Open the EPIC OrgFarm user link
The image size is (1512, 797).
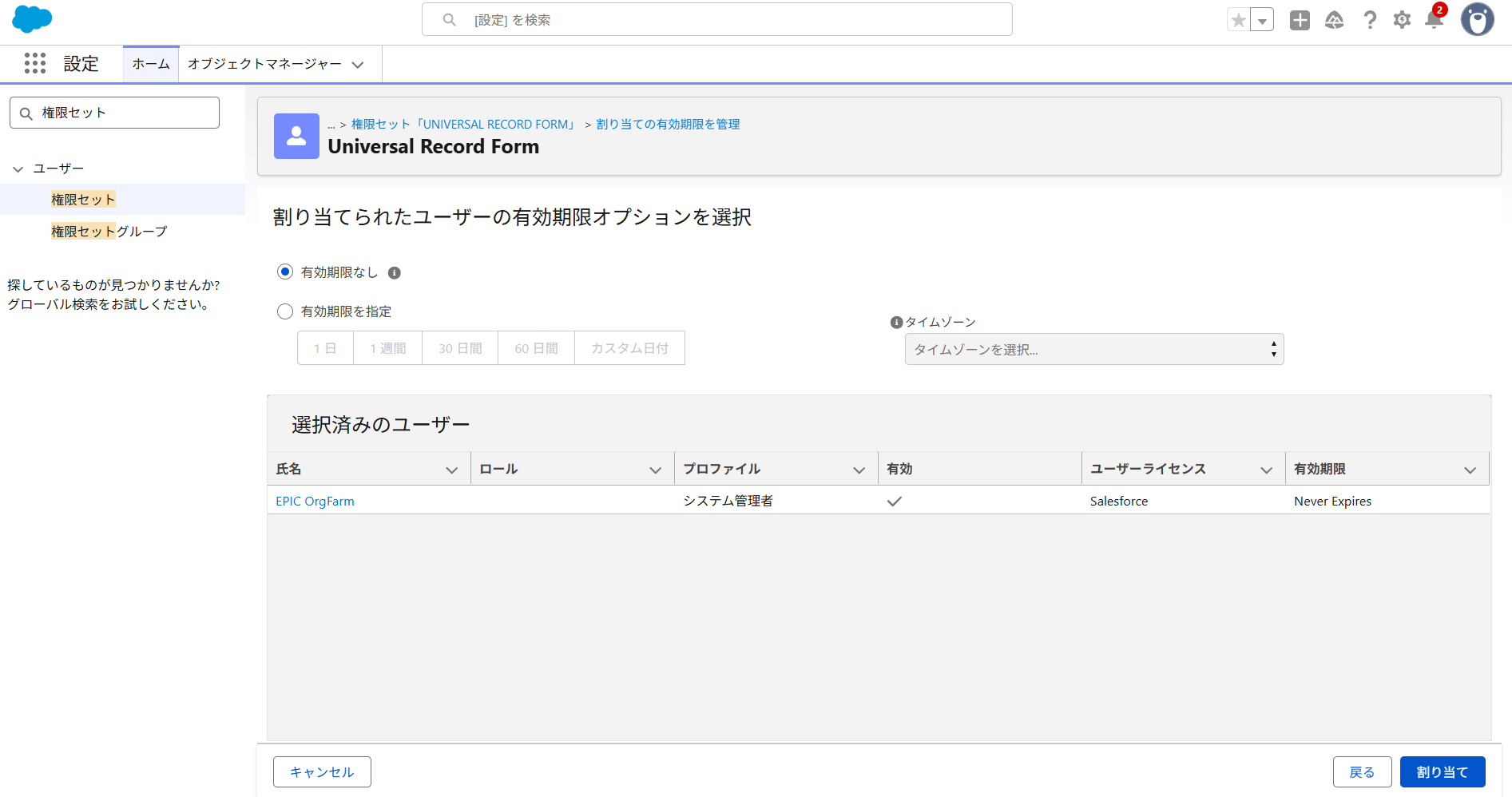click(315, 501)
